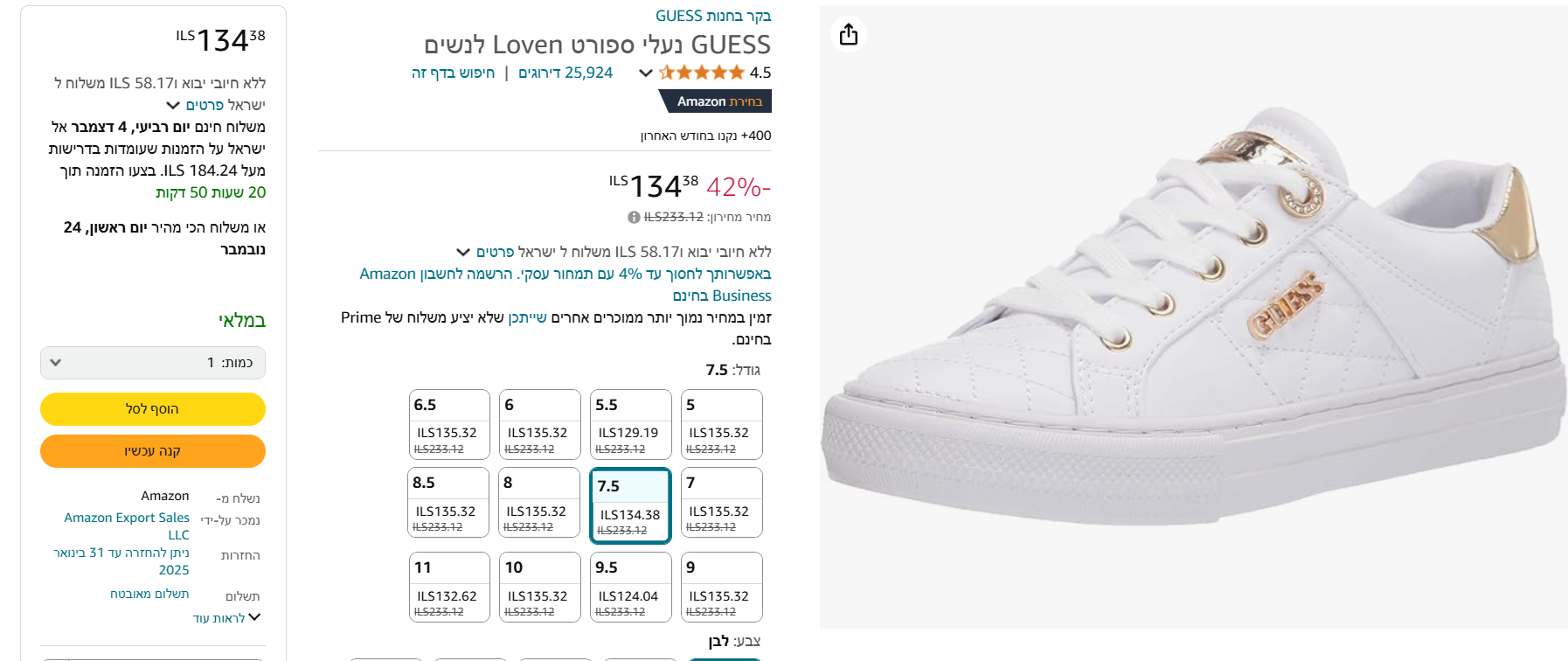Open the 25,924 ratings link
Screen dimensions: 1568x661
tap(565, 73)
